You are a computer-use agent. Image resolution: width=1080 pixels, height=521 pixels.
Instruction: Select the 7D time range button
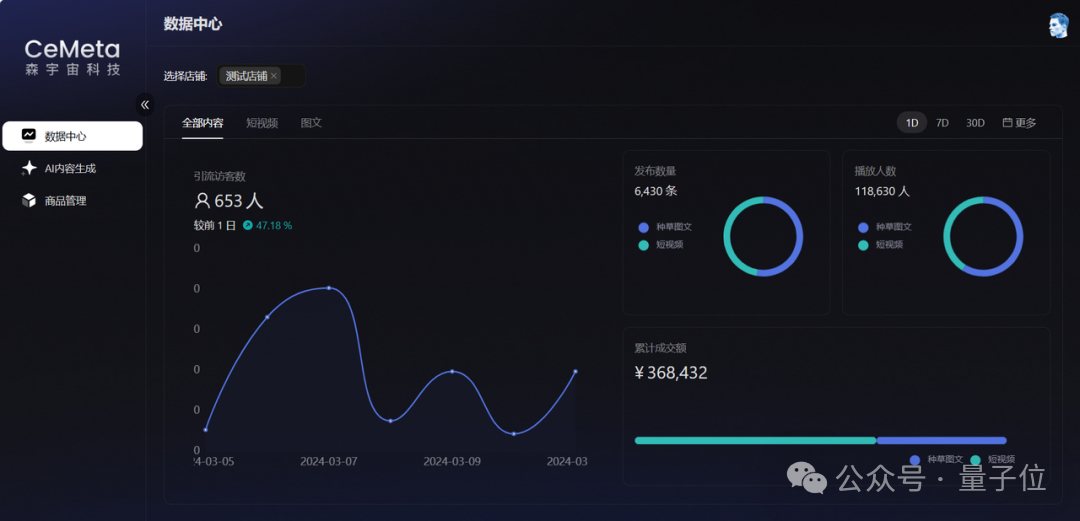(942, 123)
